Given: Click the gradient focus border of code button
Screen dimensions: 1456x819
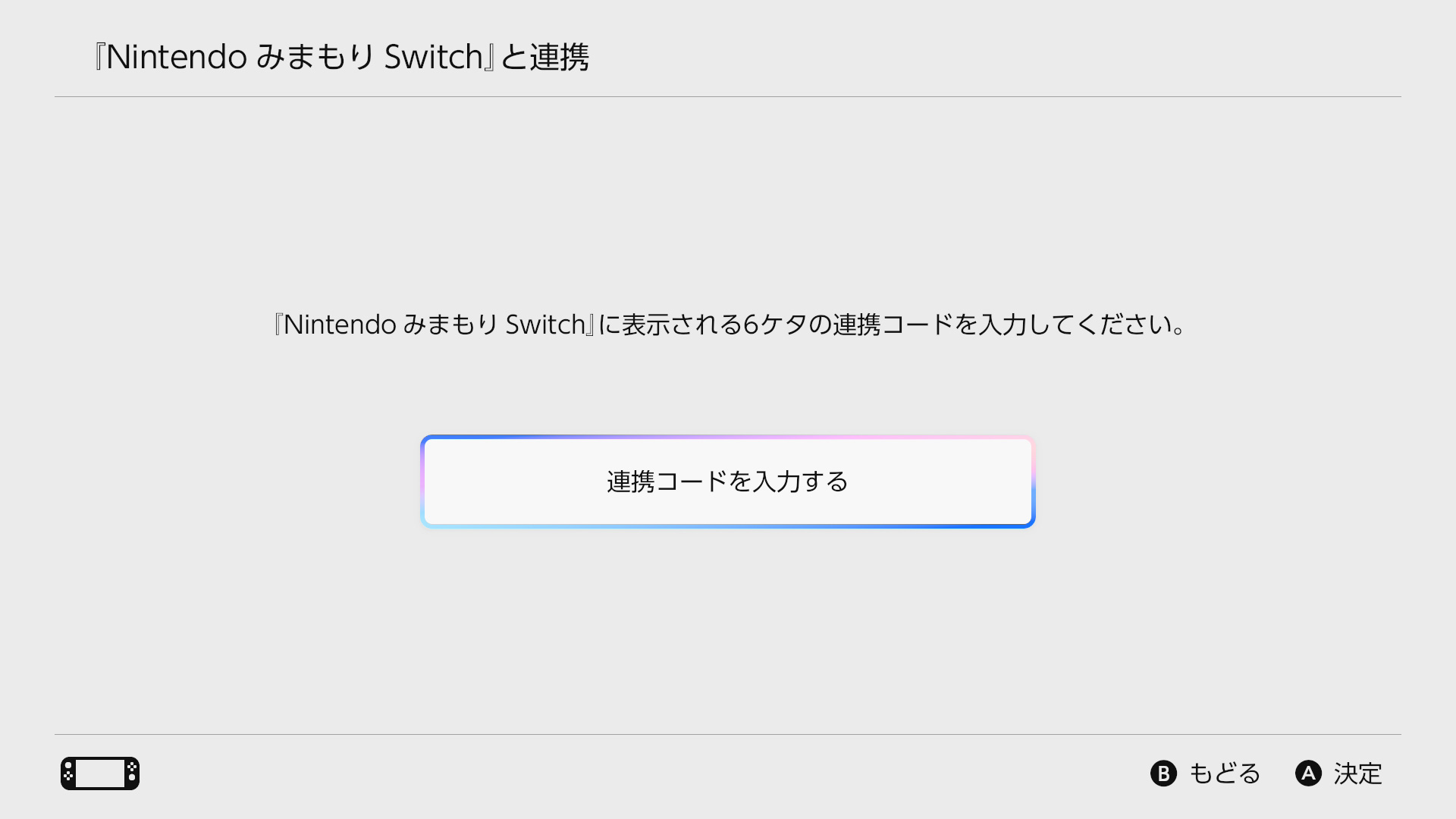Looking at the screenshot, I should (x=728, y=438).
